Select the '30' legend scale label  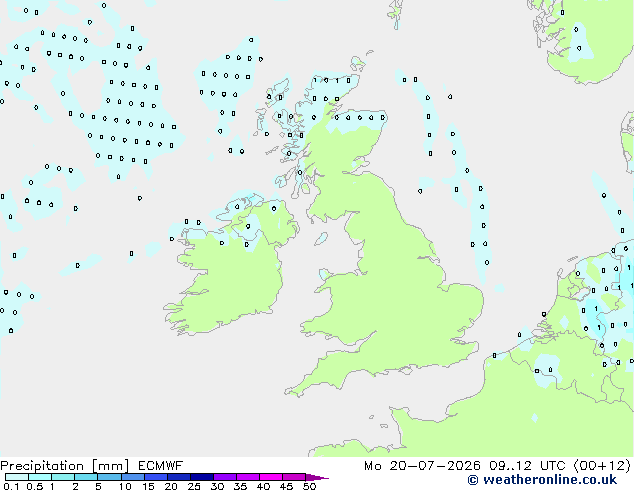[217, 486]
